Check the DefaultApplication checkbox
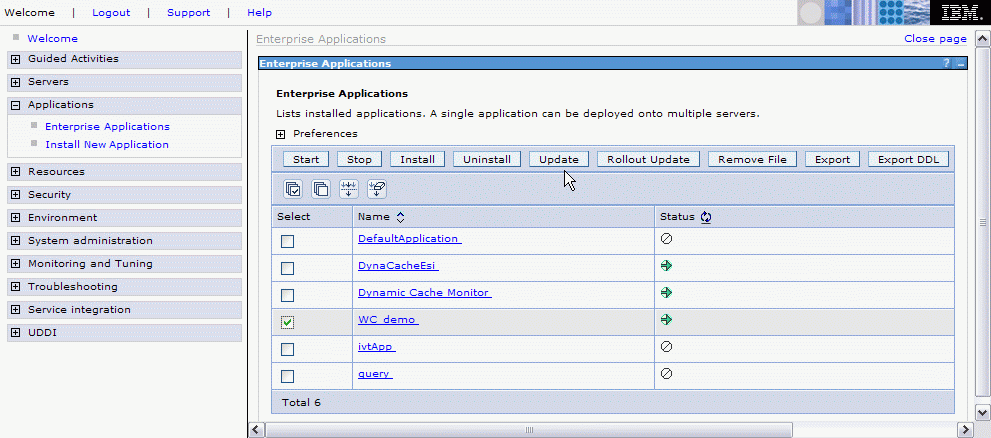 click(x=288, y=241)
